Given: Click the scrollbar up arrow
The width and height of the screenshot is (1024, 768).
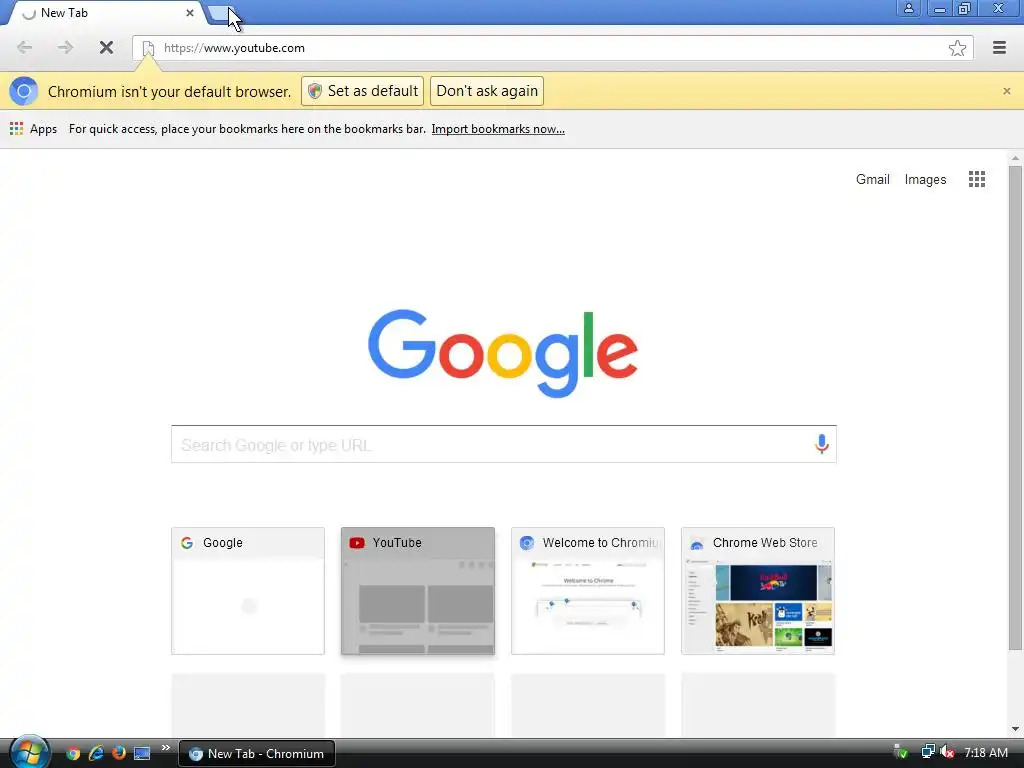Looking at the screenshot, I should (x=1015, y=158).
